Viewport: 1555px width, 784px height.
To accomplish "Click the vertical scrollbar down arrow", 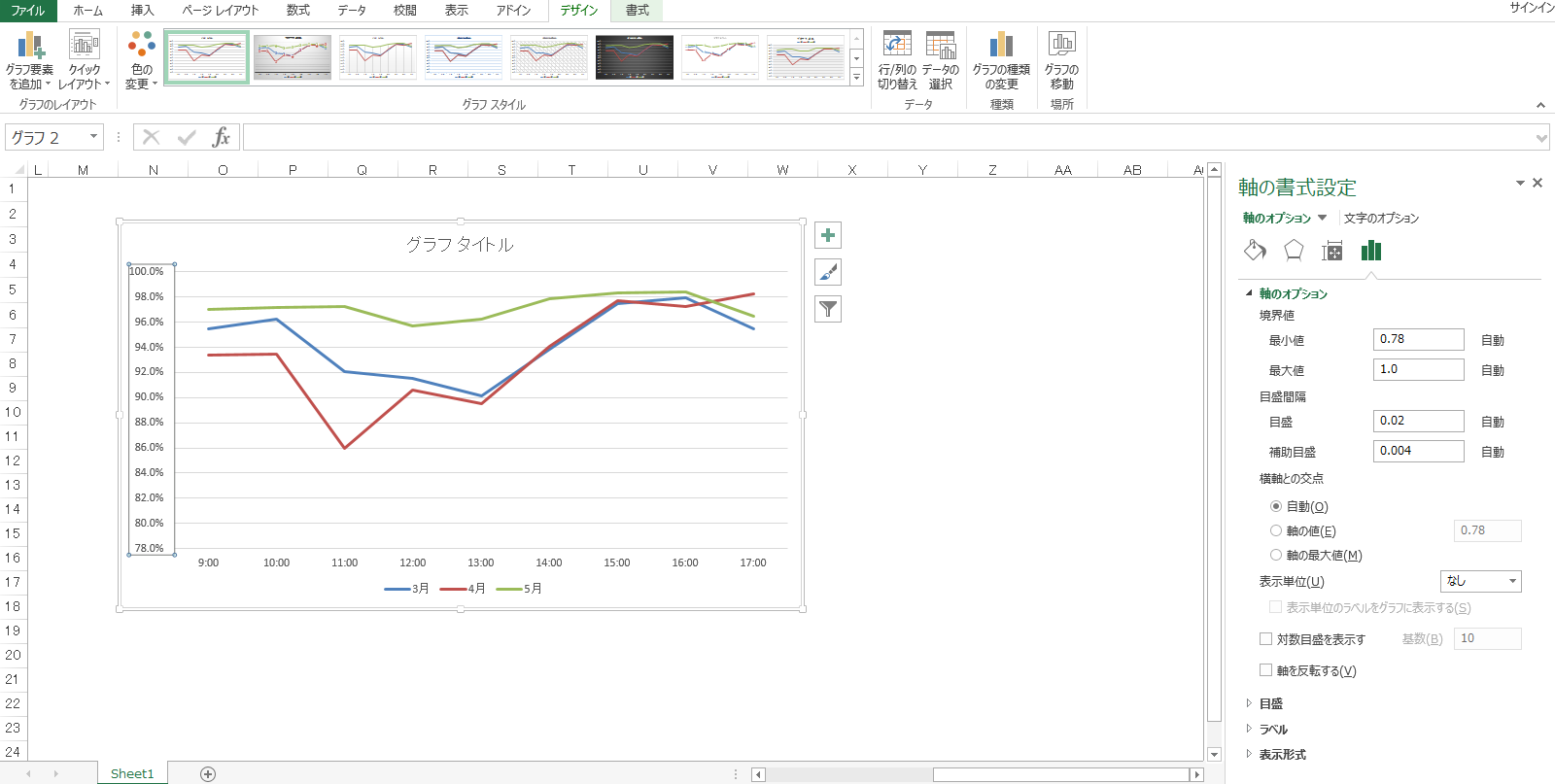I will (1214, 754).
